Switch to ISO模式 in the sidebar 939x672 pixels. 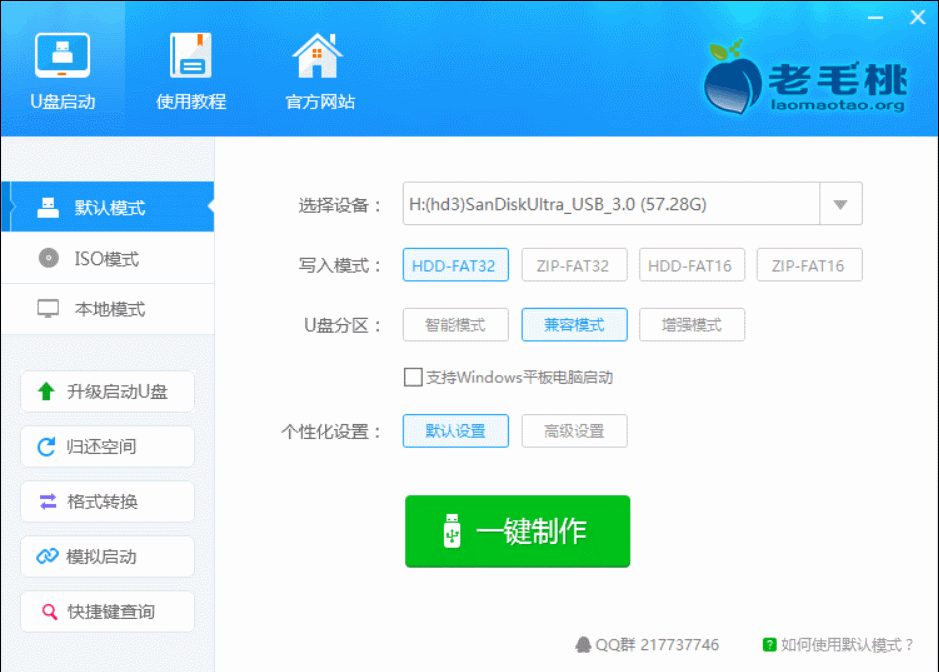point(106,257)
